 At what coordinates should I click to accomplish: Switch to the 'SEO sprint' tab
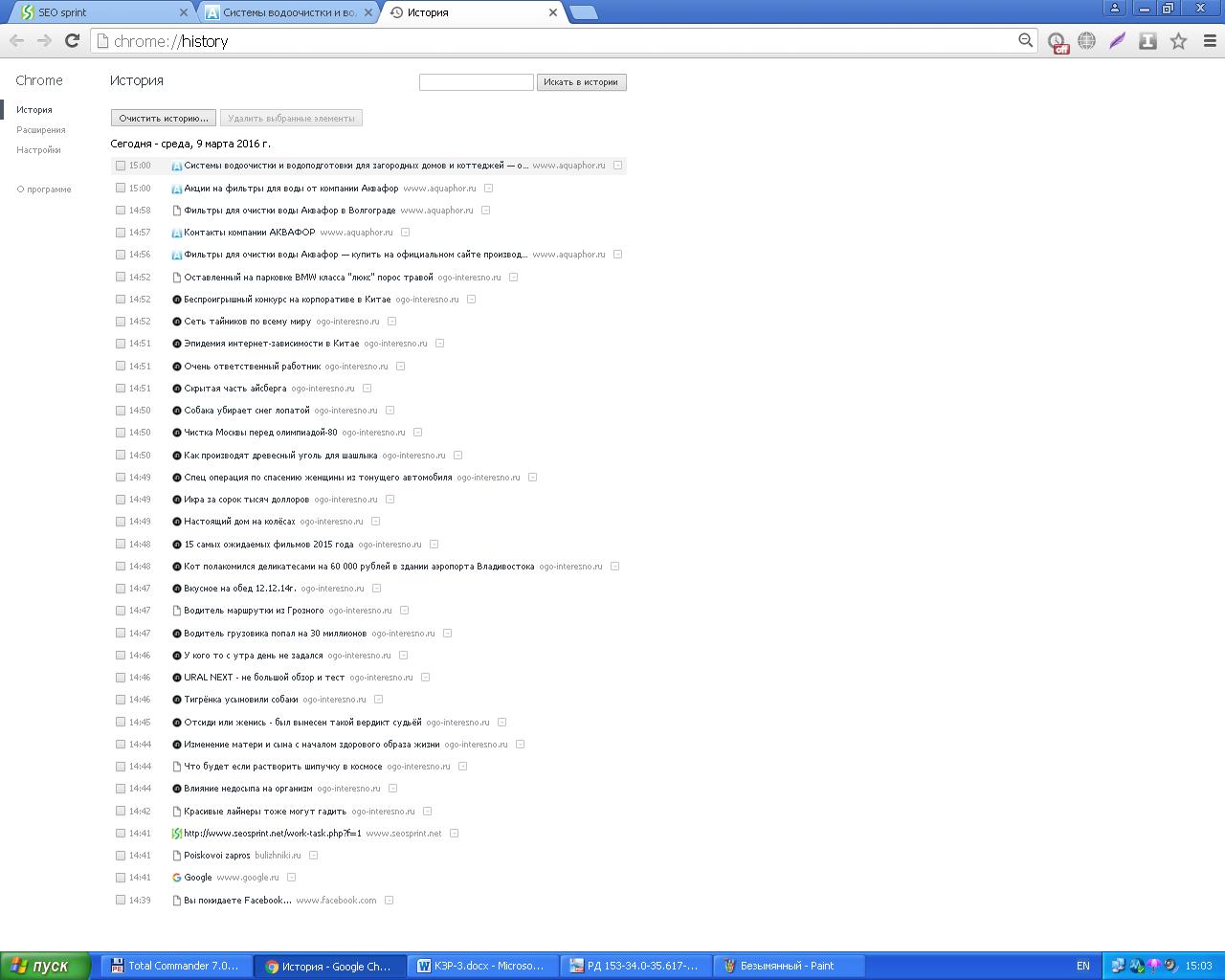pyautogui.click(x=100, y=12)
